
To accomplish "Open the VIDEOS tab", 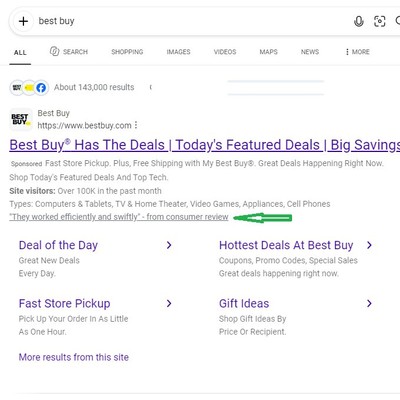I will (x=225, y=52).
